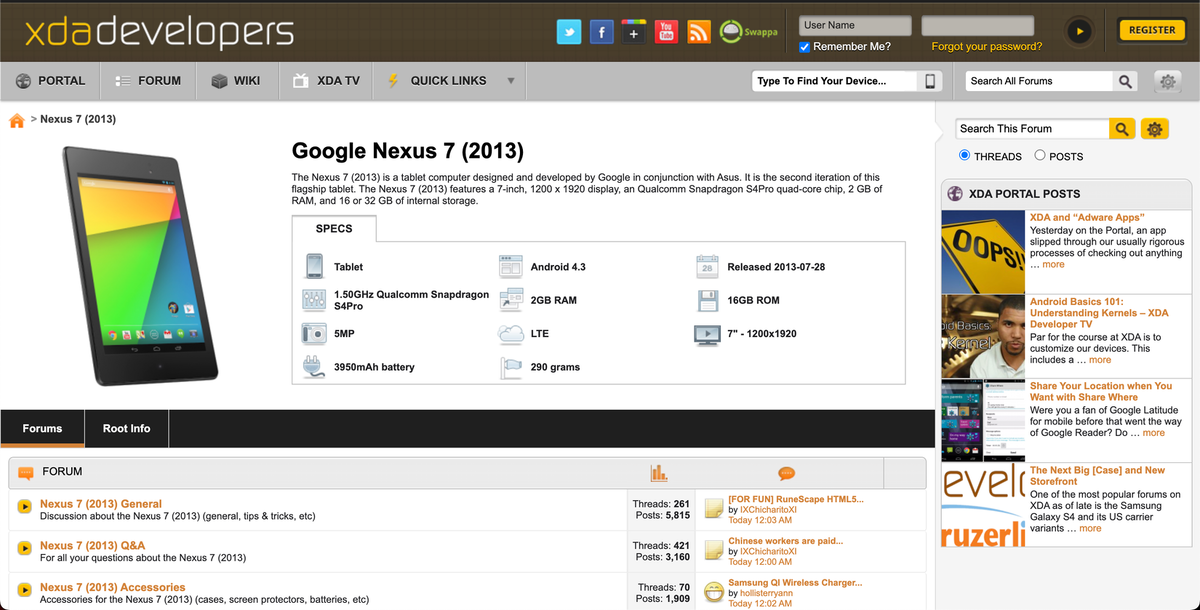Screen dimensions: 1200x610
Task: Click the XDA Portal Posts globe icon
Action: [955, 194]
